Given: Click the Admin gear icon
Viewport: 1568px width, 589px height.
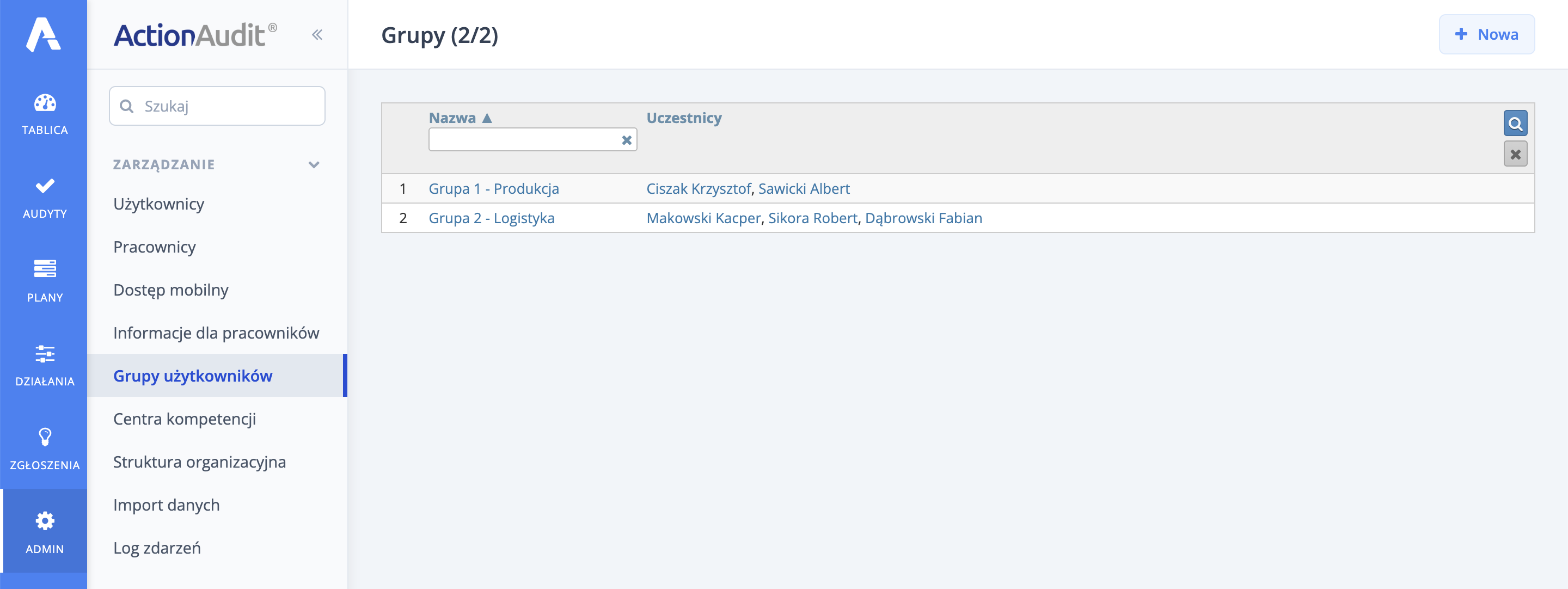Looking at the screenshot, I should (x=45, y=521).
